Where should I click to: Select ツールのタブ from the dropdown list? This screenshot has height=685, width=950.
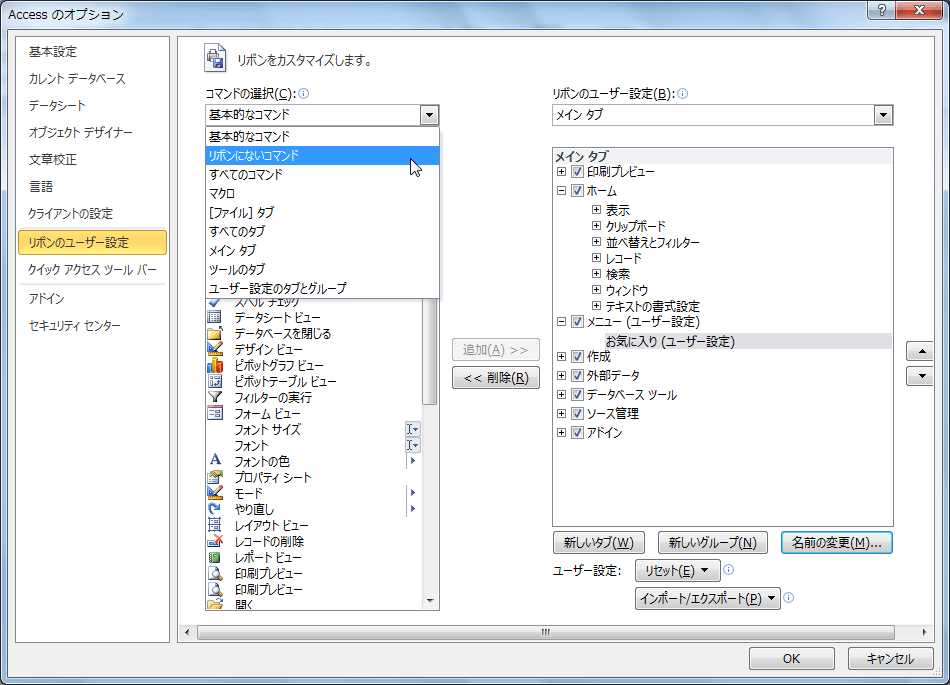(x=322, y=269)
